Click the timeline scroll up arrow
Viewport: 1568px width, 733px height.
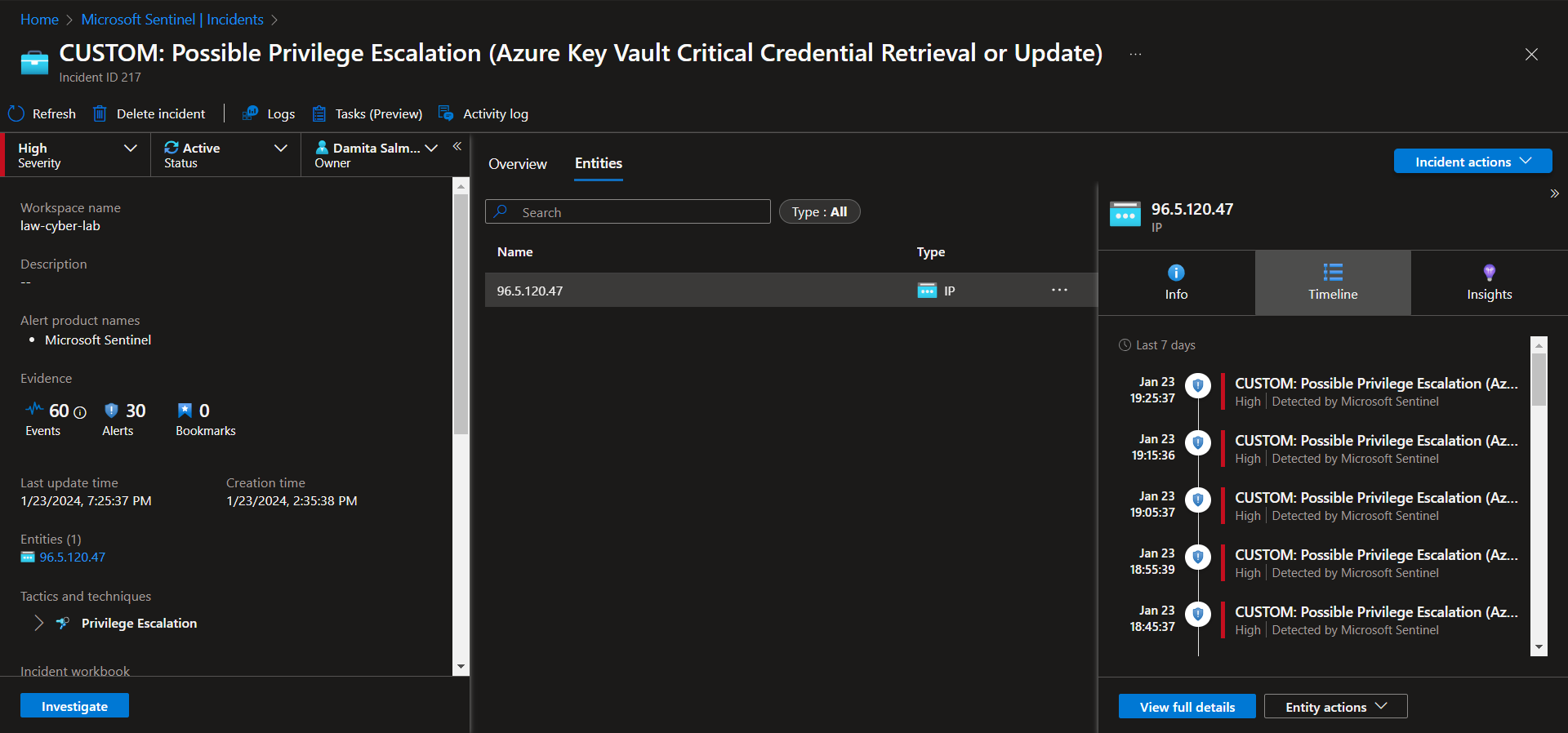(x=1539, y=344)
